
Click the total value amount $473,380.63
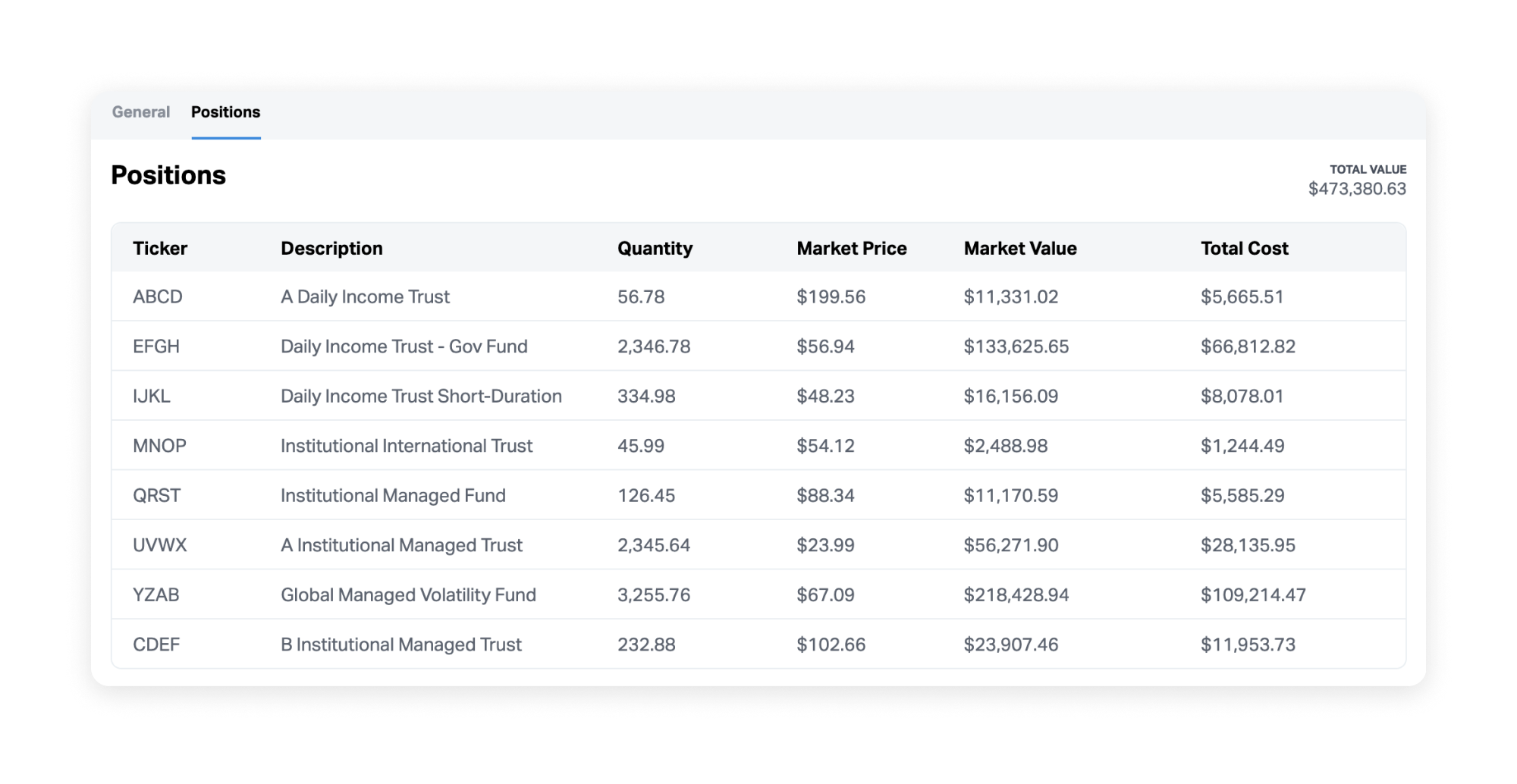(x=1357, y=189)
